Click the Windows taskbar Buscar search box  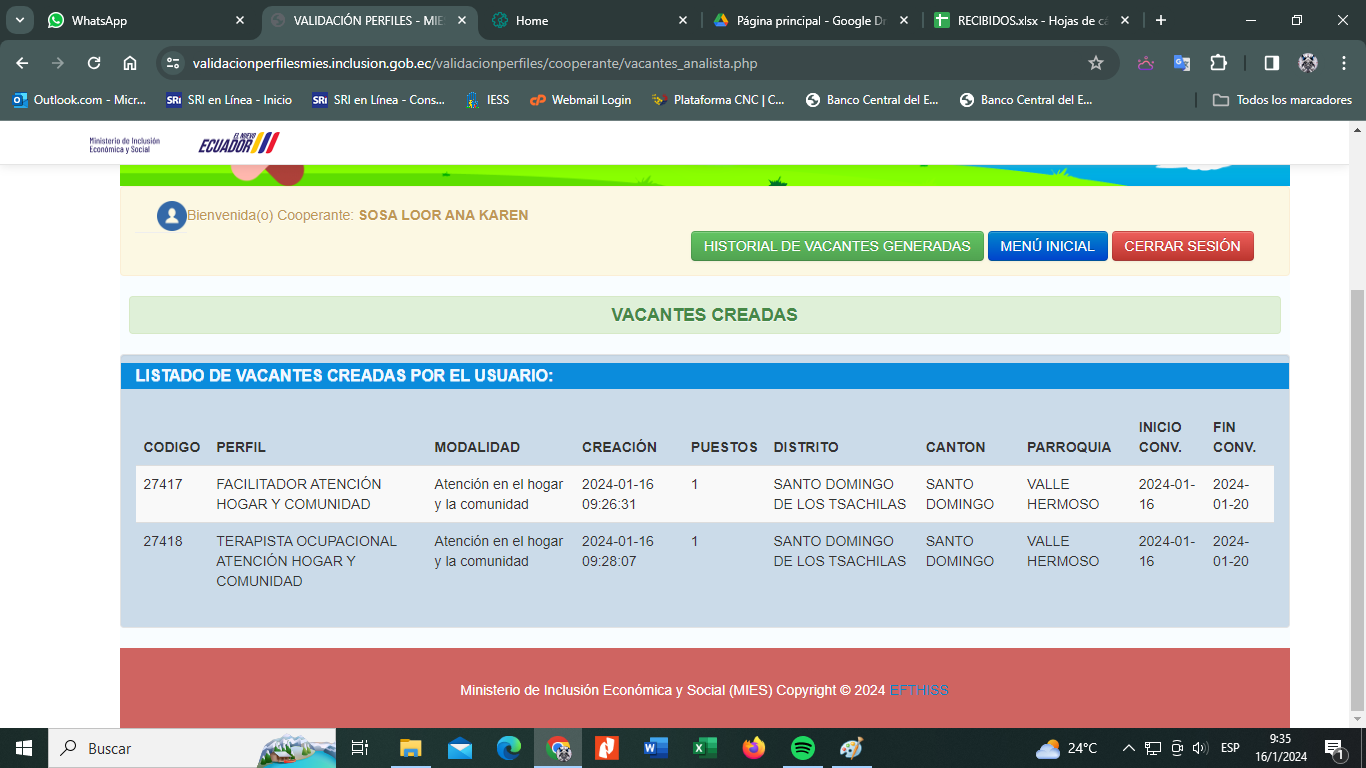coord(150,748)
